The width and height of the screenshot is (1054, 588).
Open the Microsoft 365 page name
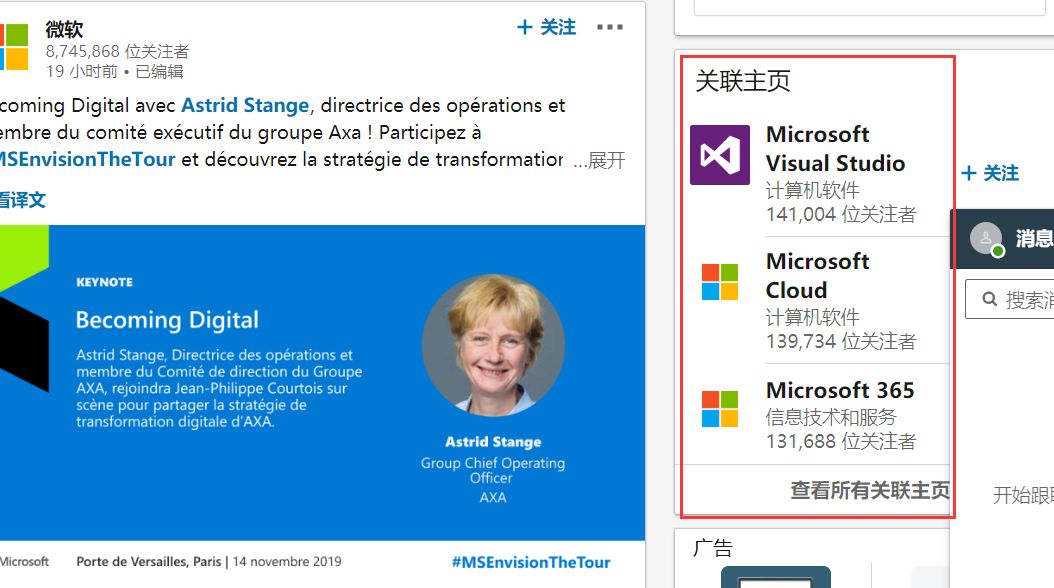pos(840,390)
